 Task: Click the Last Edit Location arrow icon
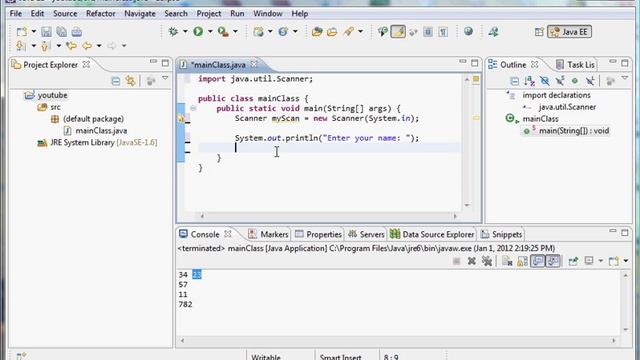(x=71, y=46)
